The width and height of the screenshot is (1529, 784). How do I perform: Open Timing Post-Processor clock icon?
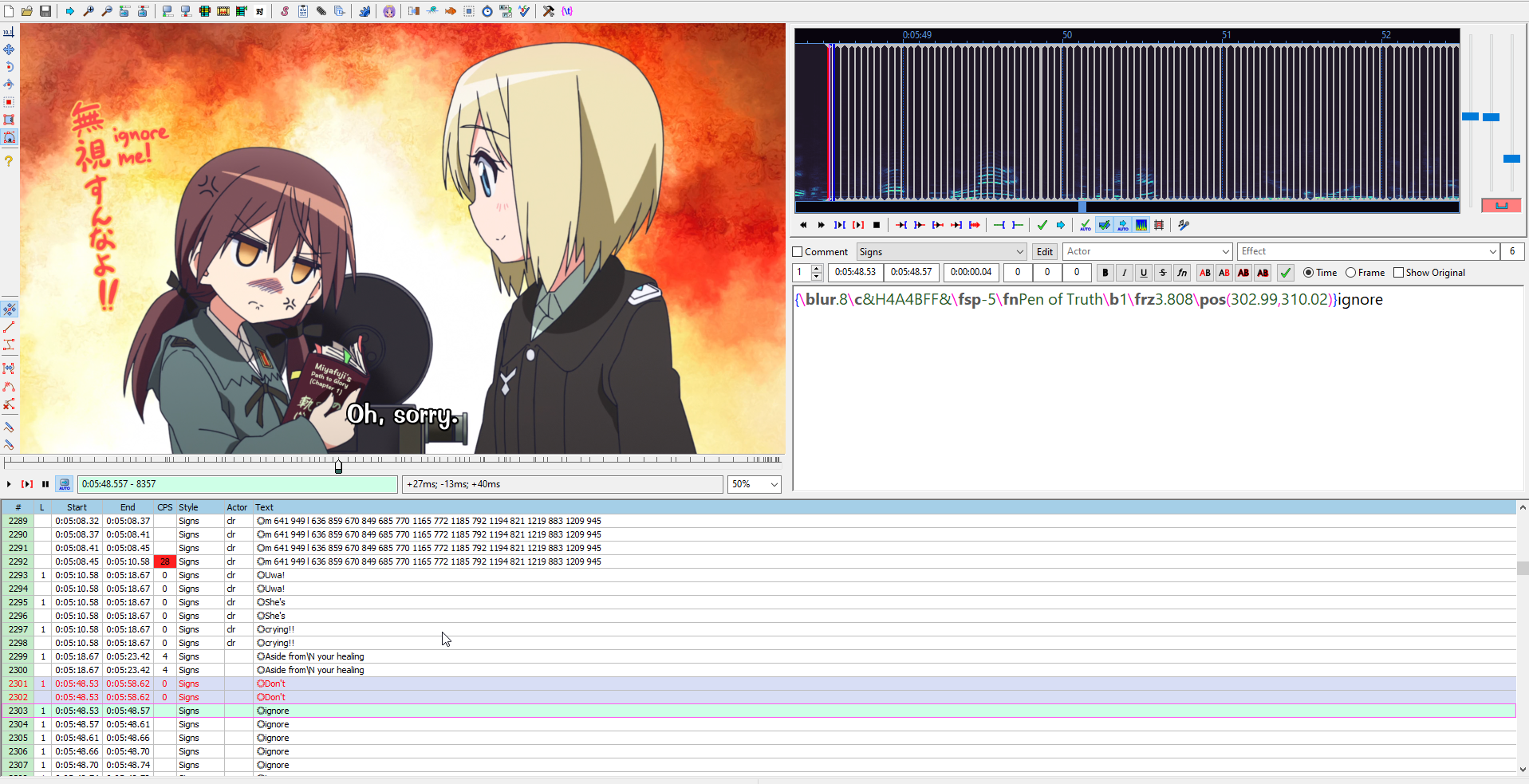(487, 11)
